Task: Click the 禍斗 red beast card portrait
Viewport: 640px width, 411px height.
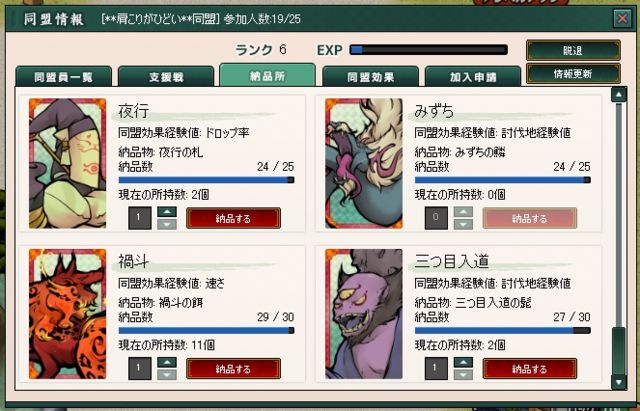Action: tap(67, 314)
